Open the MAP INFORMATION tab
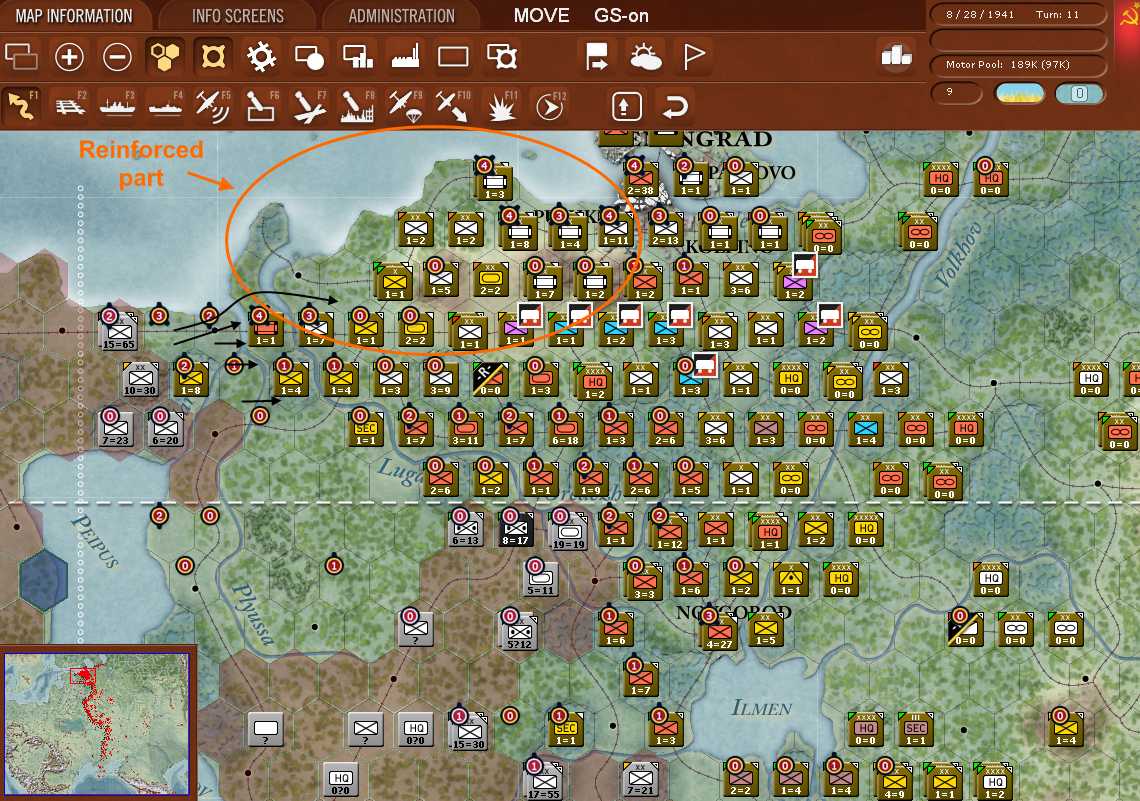 click(74, 15)
